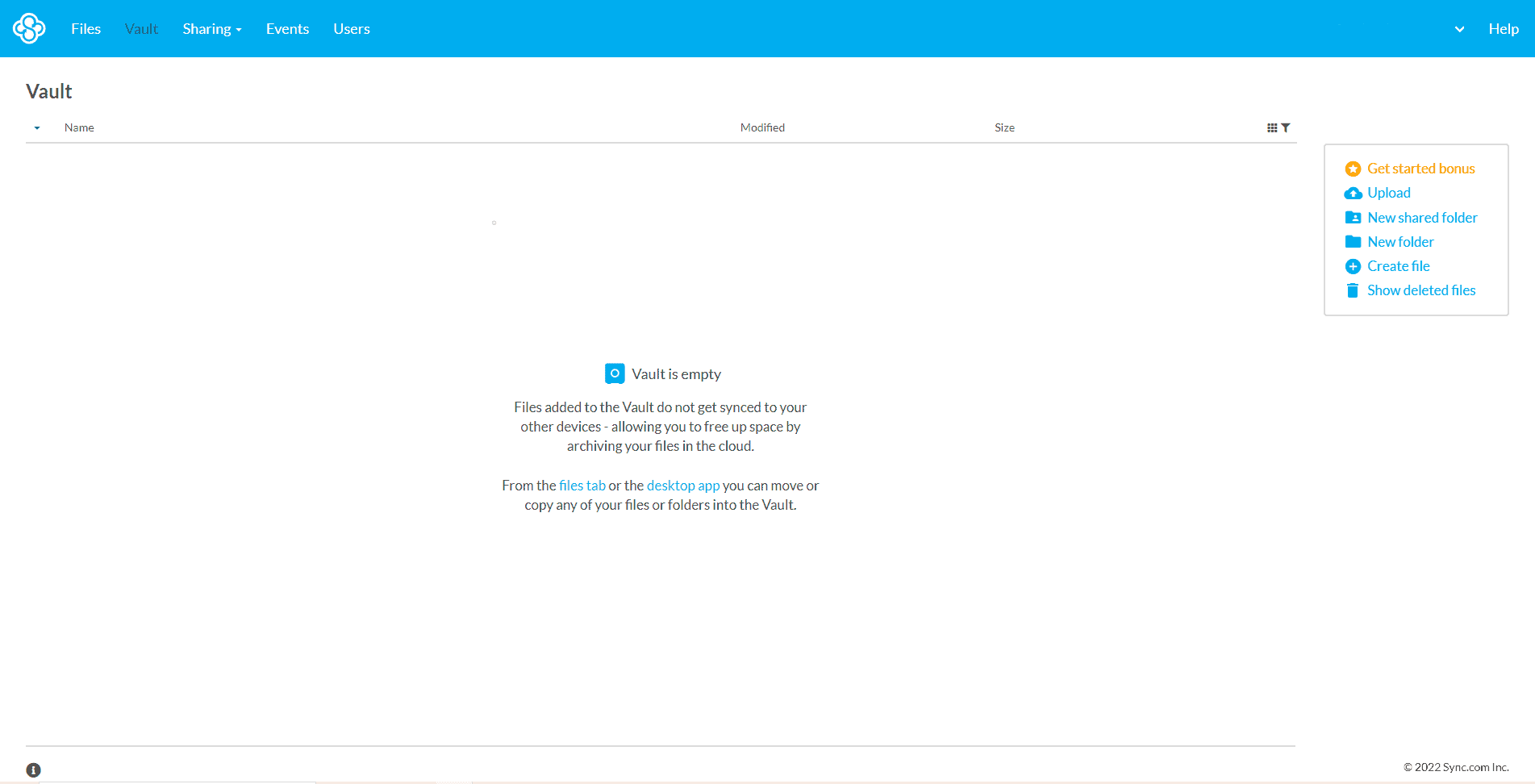
Task: Select the Create file plus icon
Action: 1354,265
